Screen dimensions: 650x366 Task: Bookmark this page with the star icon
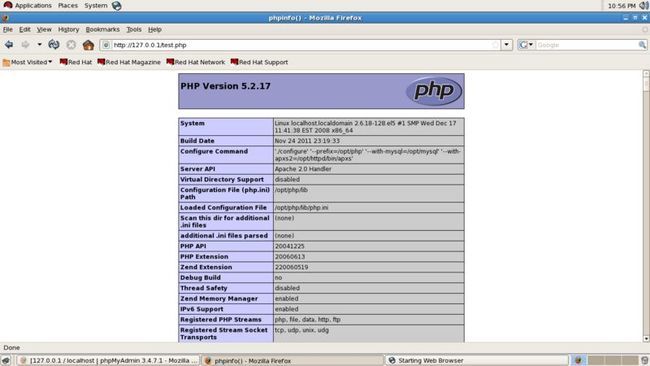[495, 45]
